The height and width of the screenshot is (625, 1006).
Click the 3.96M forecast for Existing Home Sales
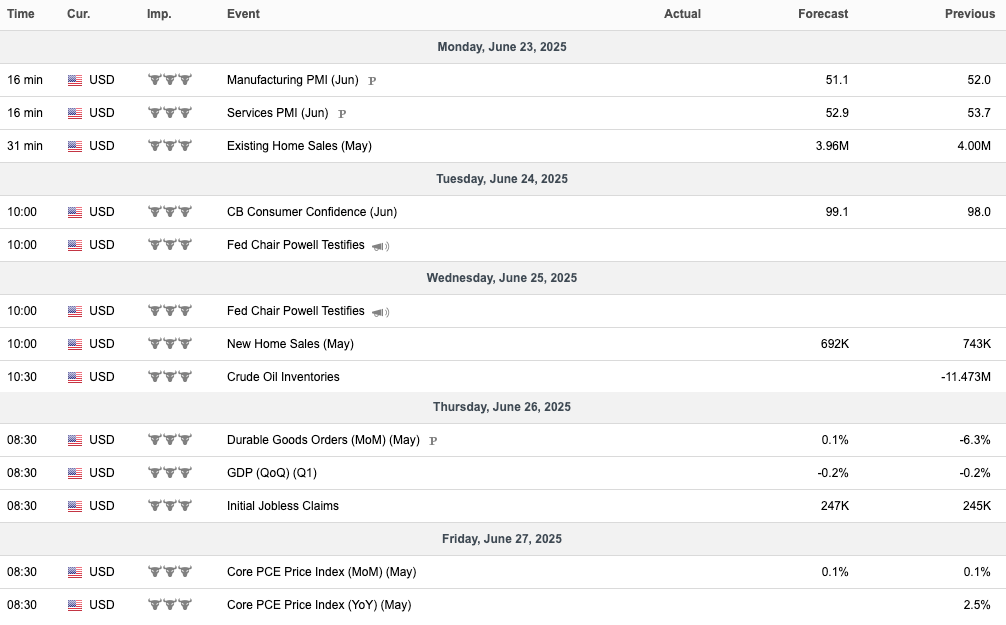[x=832, y=146]
